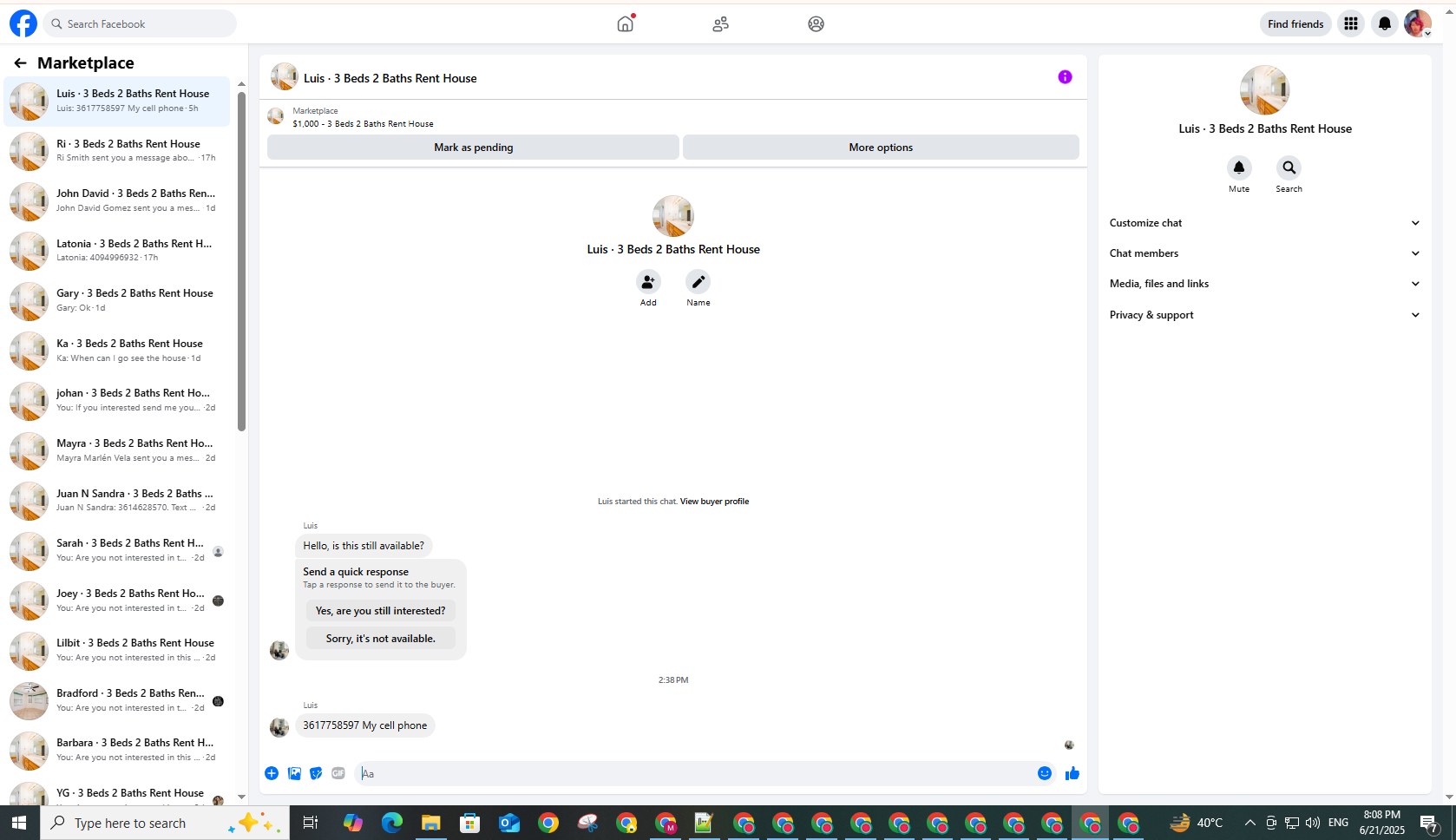Screen dimensions: 1456x840
Task: Open Lilbit conversation
Action: (x=117, y=650)
